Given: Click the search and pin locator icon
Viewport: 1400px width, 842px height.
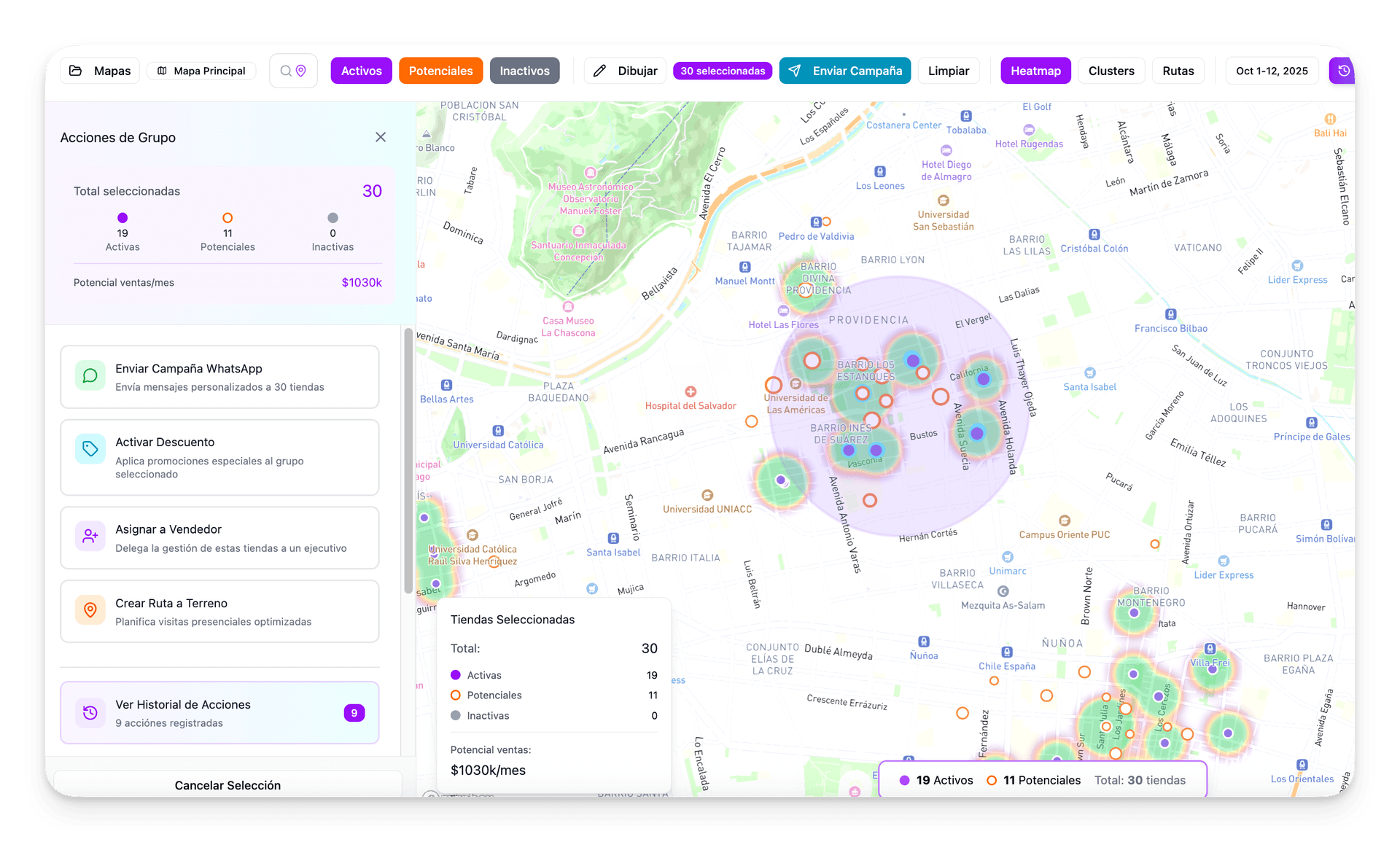Looking at the screenshot, I should click(x=293, y=71).
